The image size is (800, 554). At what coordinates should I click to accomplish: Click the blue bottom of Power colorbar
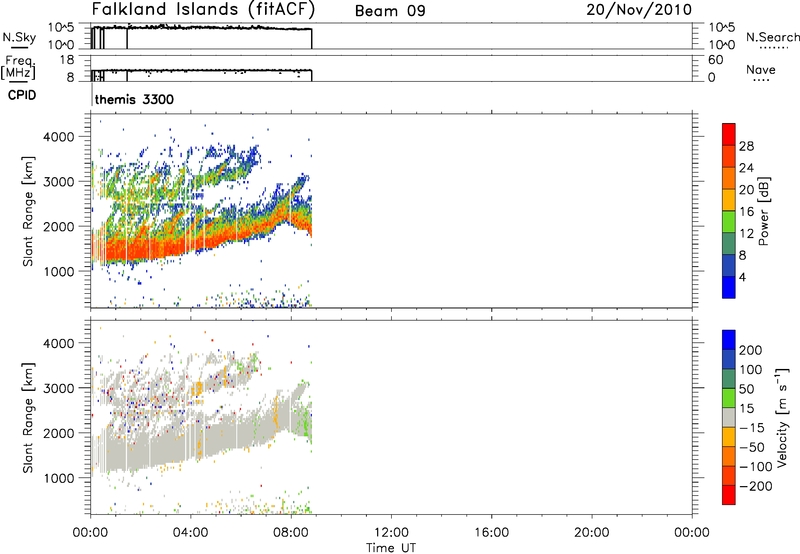[729, 287]
